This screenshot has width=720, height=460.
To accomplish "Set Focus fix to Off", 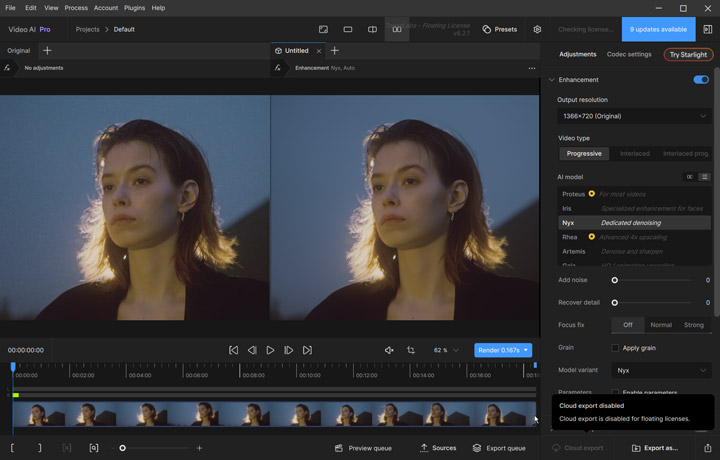I will click(x=628, y=325).
